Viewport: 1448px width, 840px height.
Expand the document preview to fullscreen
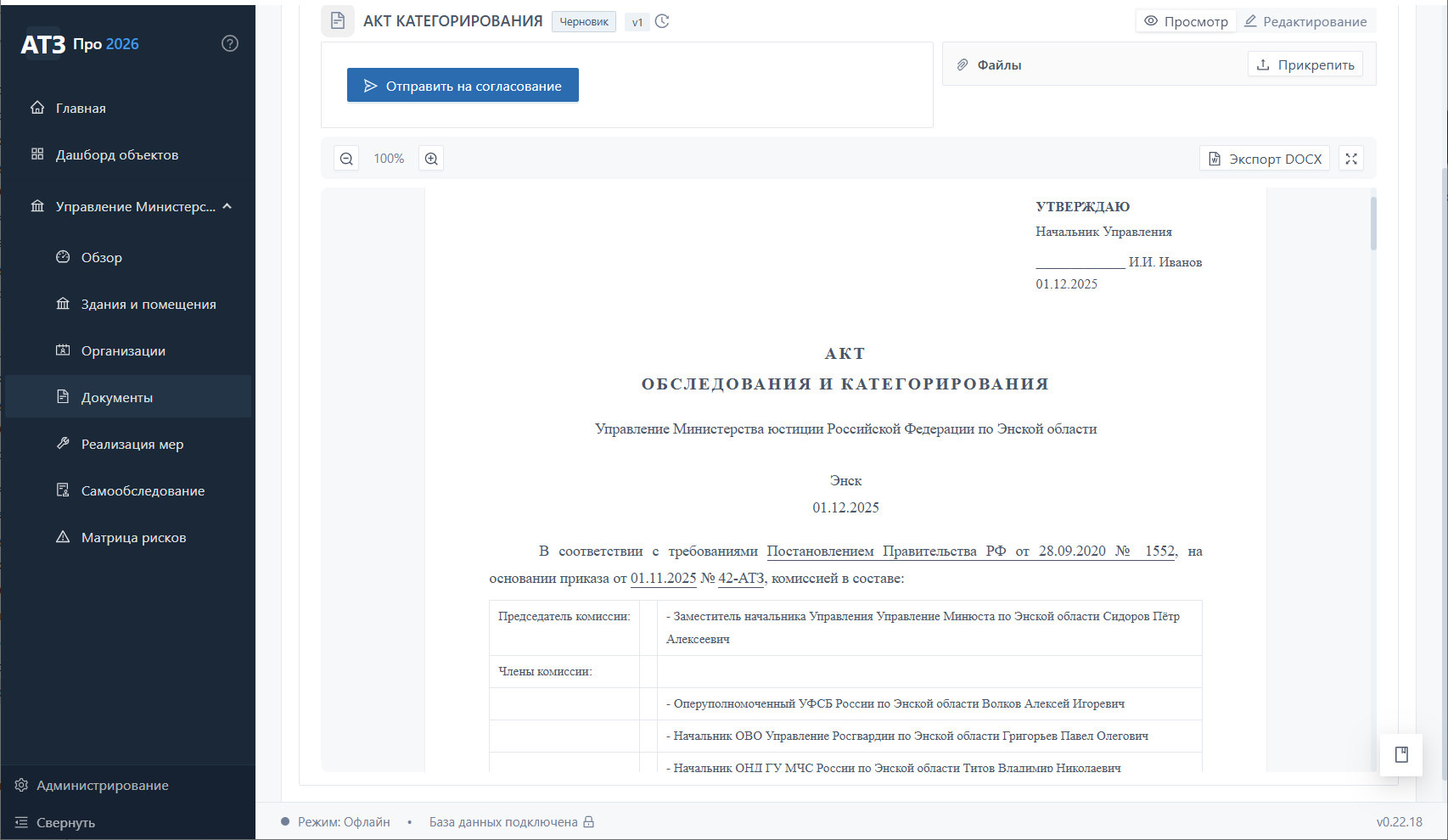(1351, 159)
